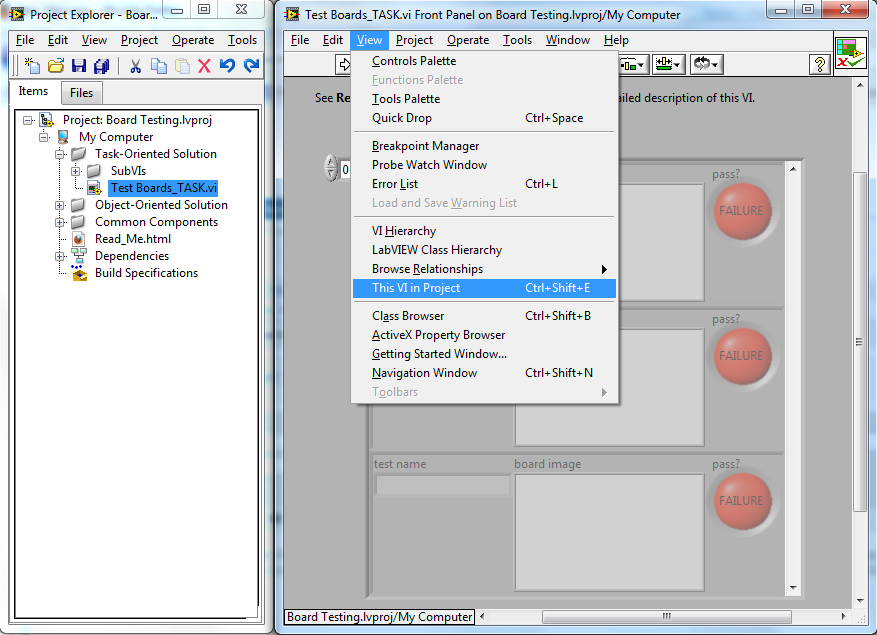
Task: Open the Reorder dropdown in toolbar
Action: click(707, 64)
